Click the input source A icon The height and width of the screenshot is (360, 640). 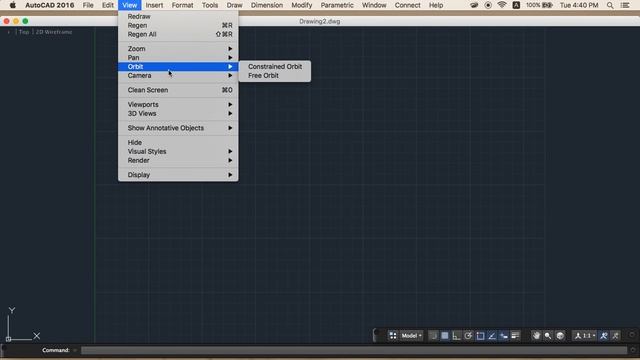516,5
